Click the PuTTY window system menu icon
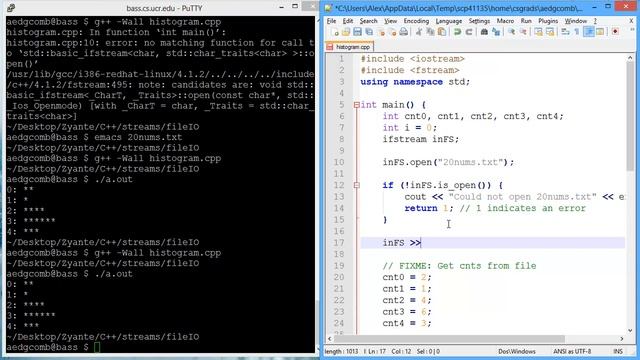 pos(11,8)
